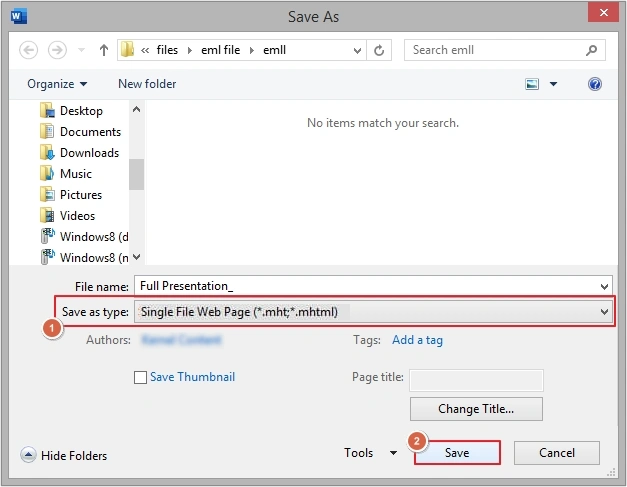The height and width of the screenshot is (487, 627).
Task: Go back using the Back arrow
Action: click(28, 50)
